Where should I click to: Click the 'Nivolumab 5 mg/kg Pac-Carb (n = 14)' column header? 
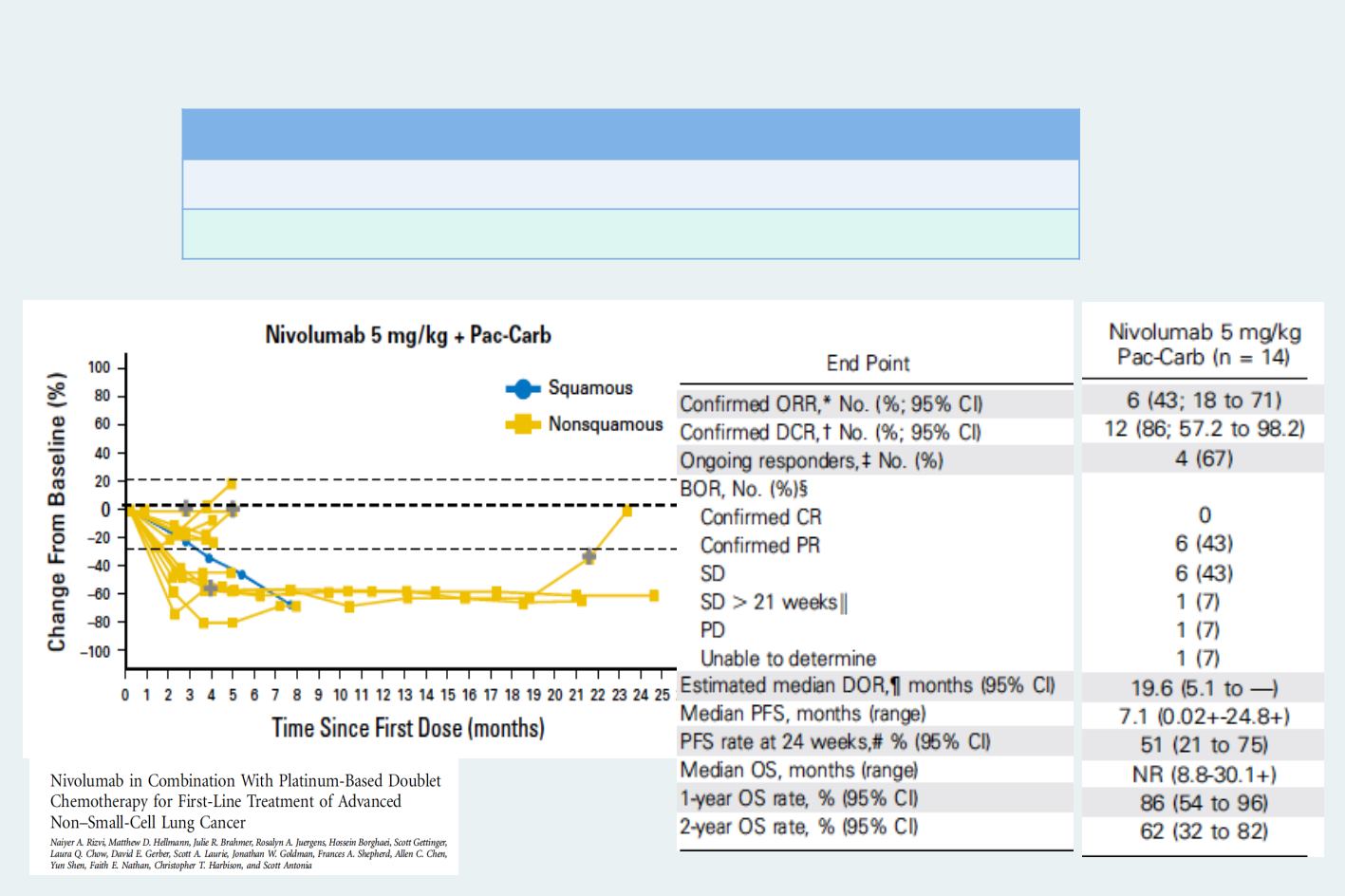pyautogui.click(x=1204, y=345)
